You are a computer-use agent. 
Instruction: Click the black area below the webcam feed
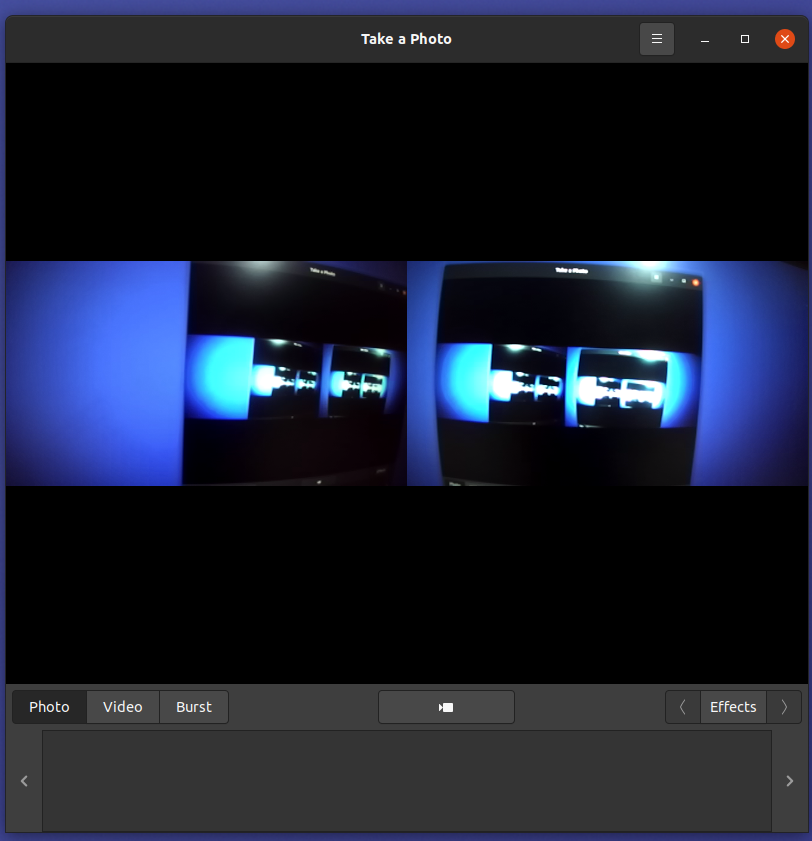406,585
